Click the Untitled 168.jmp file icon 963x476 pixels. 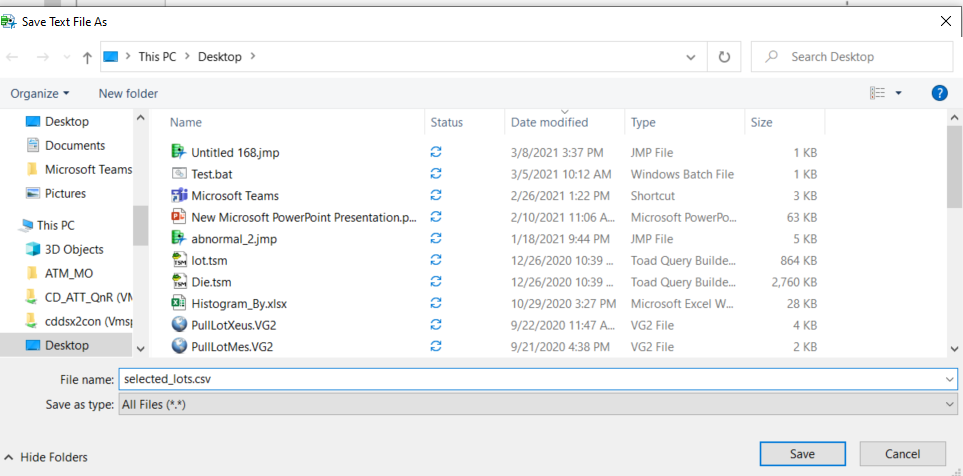pyautogui.click(x=179, y=152)
